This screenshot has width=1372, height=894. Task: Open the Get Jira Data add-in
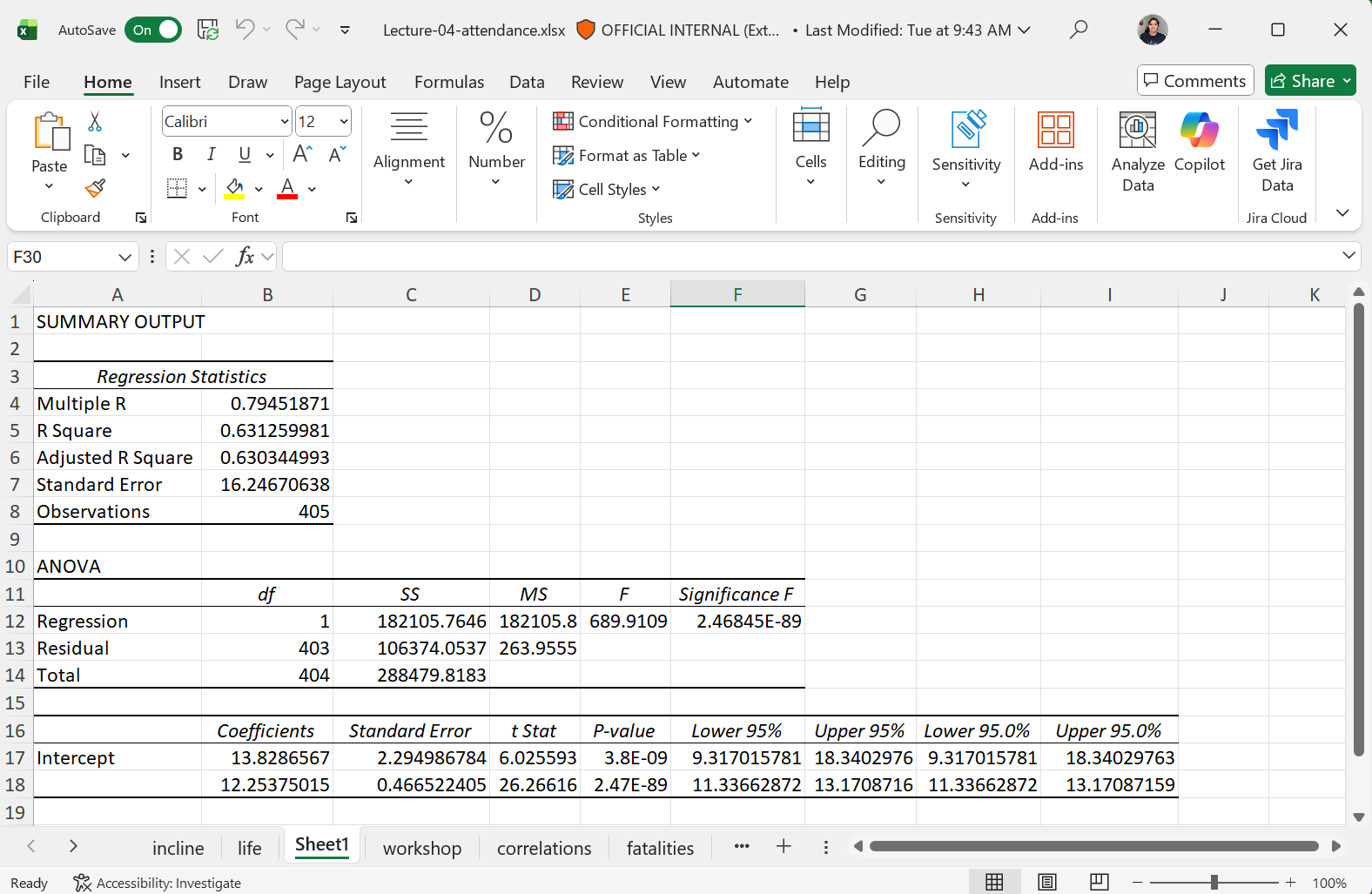[1276, 151]
